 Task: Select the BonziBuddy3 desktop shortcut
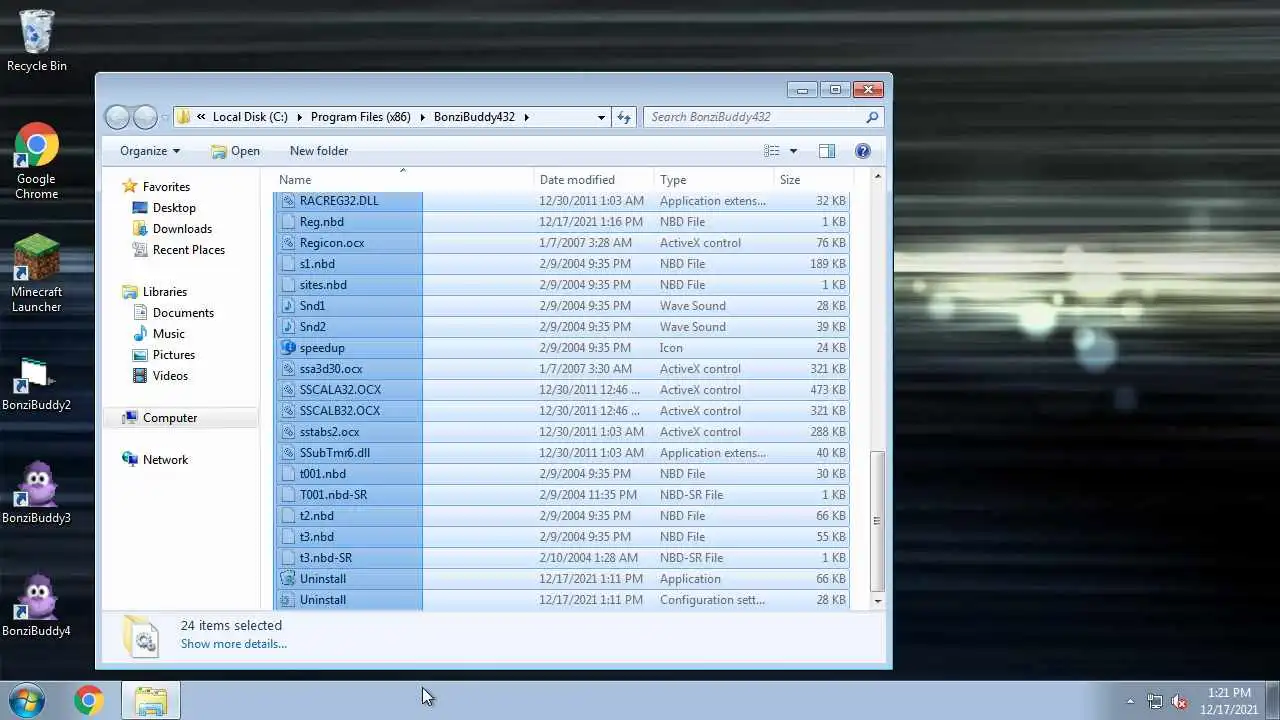click(37, 492)
